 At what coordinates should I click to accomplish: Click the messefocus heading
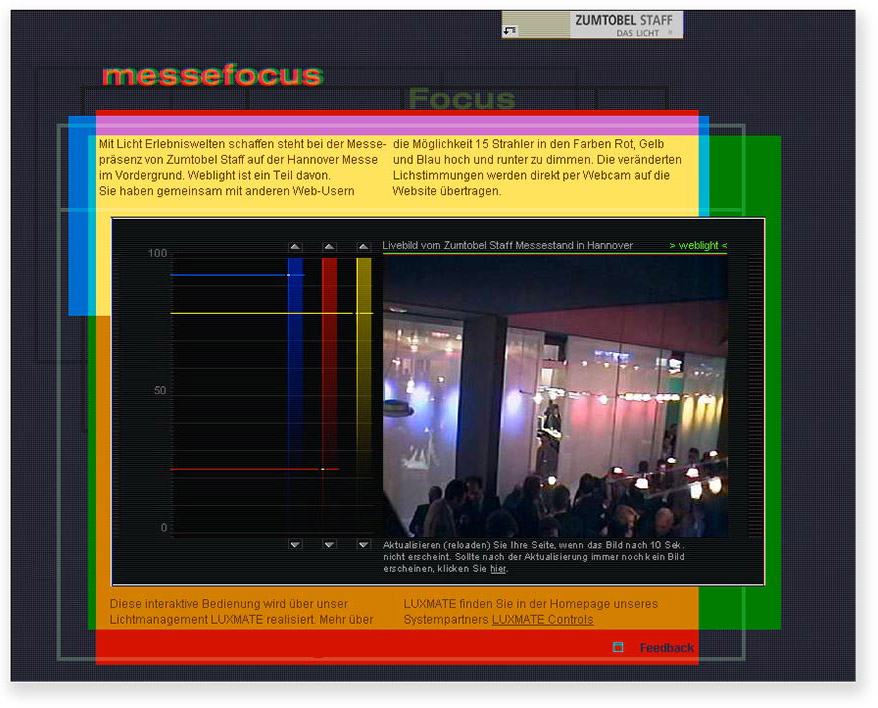212,76
